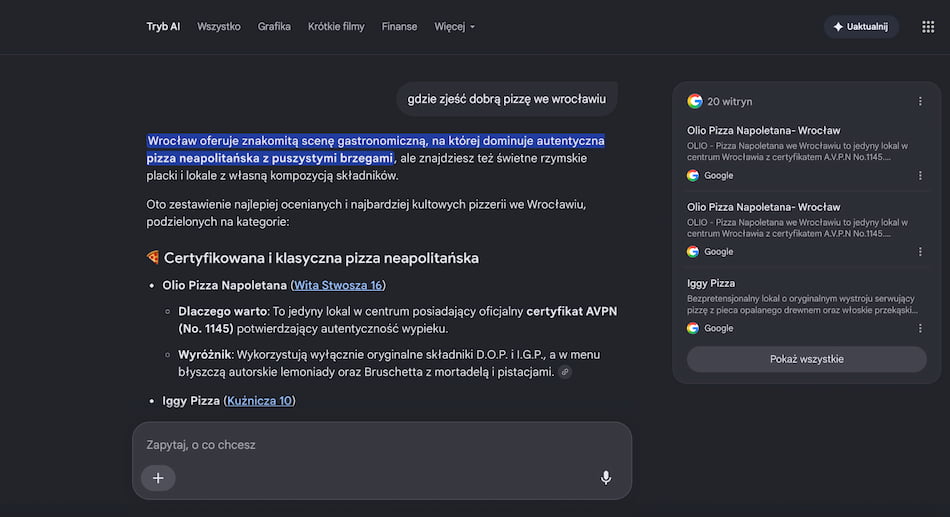
Task: Open the Finanse tab
Action: coord(399,27)
